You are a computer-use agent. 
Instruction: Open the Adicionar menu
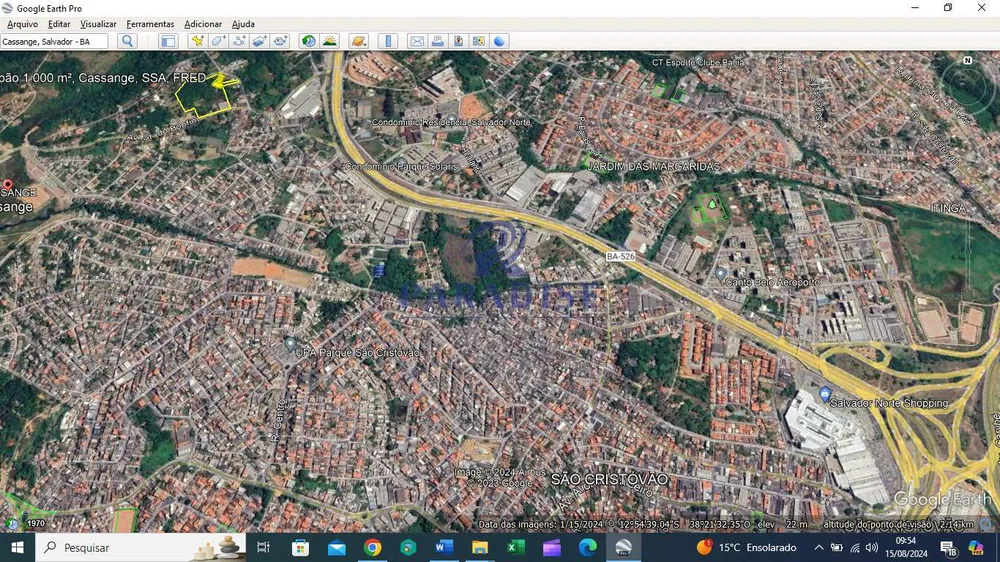click(x=203, y=24)
